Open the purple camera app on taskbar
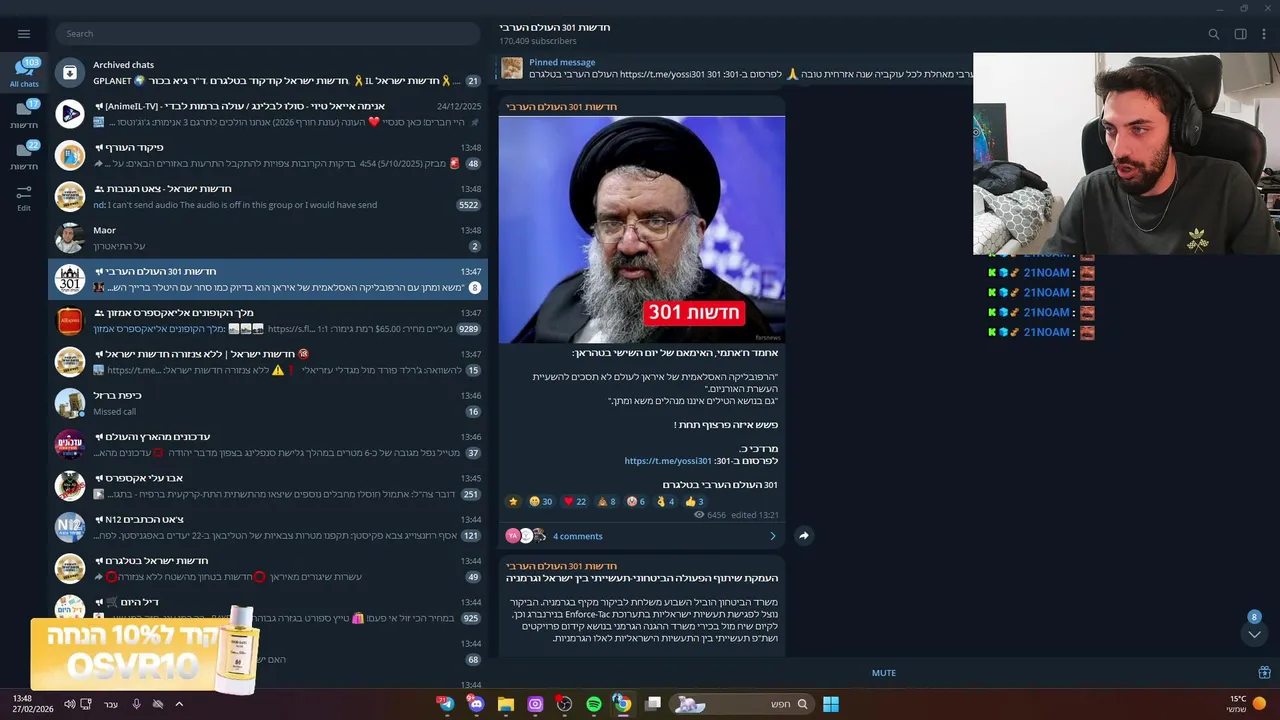This screenshot has width=1280, height=720. tap(535, 704)
